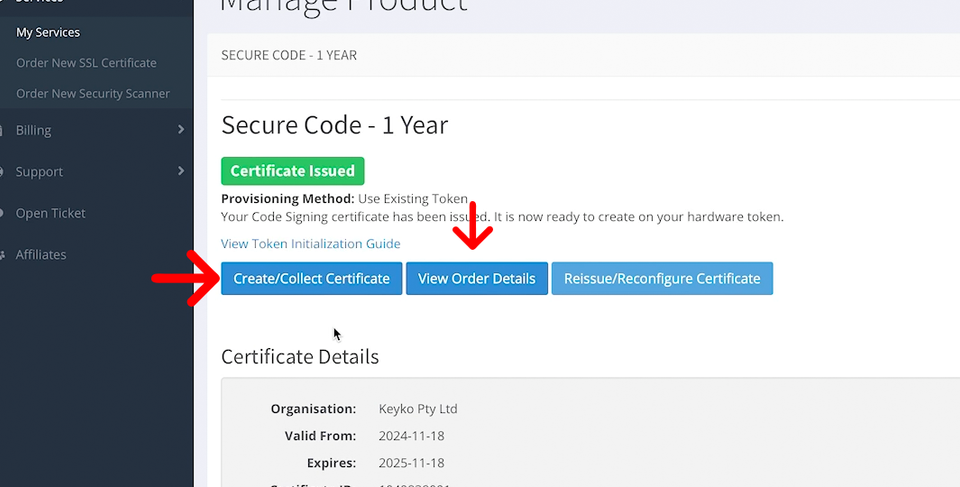
Task: Open the Support sidebar section
Action: pos(39,172)
